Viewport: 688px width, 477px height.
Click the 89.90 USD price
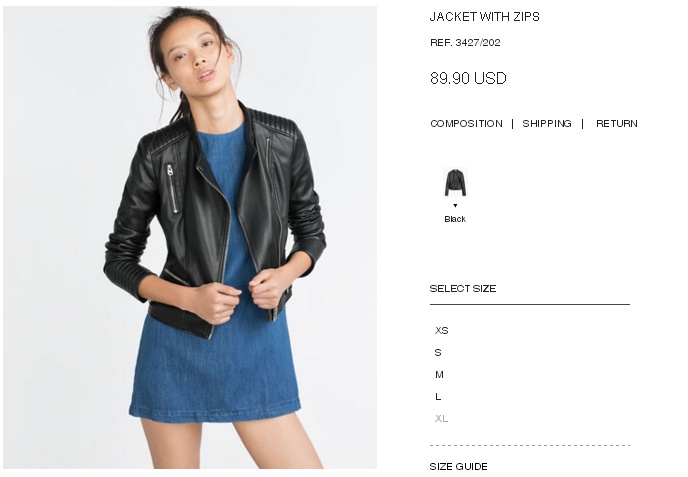(468, 79)
